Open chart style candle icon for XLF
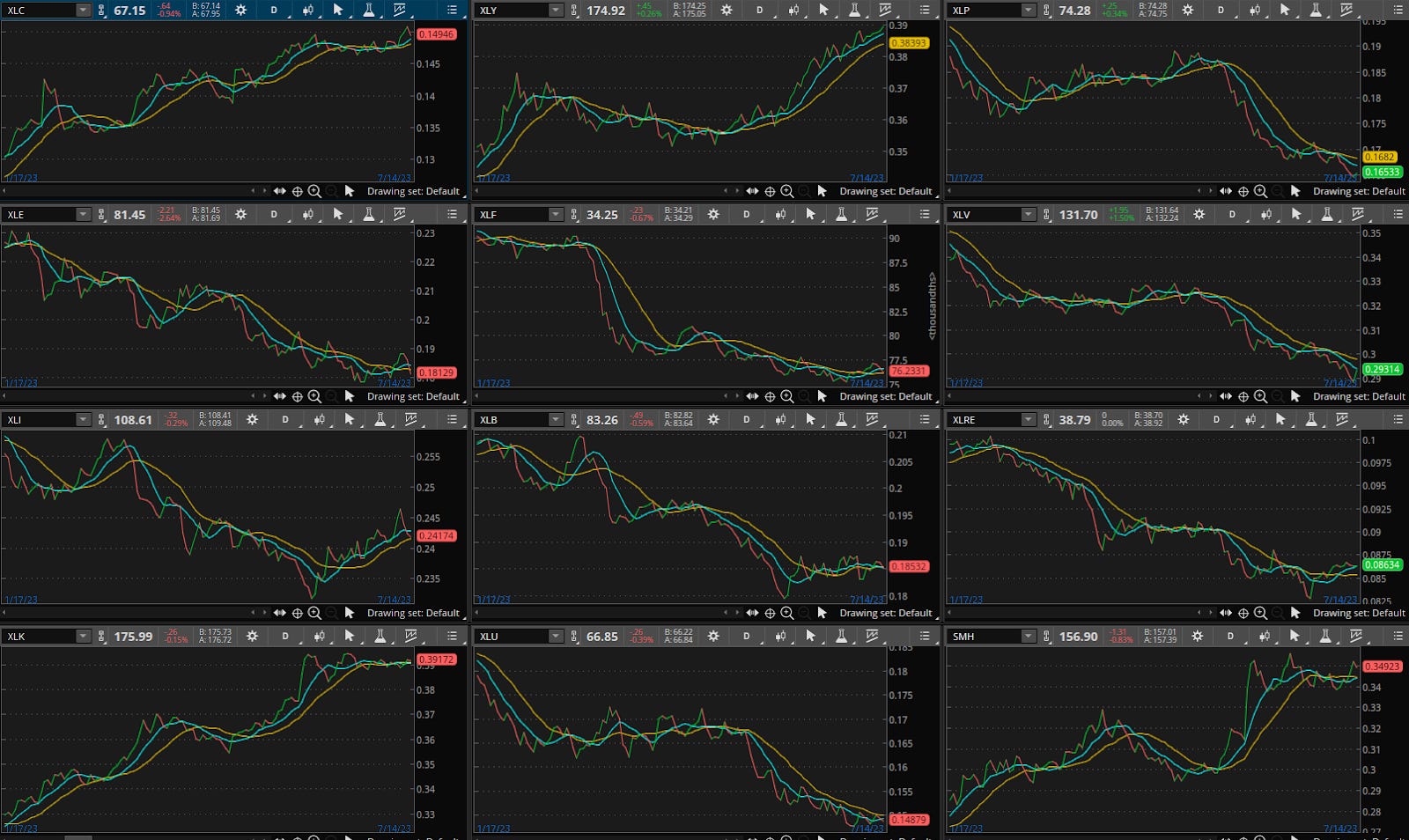 (x=780, y=214)
